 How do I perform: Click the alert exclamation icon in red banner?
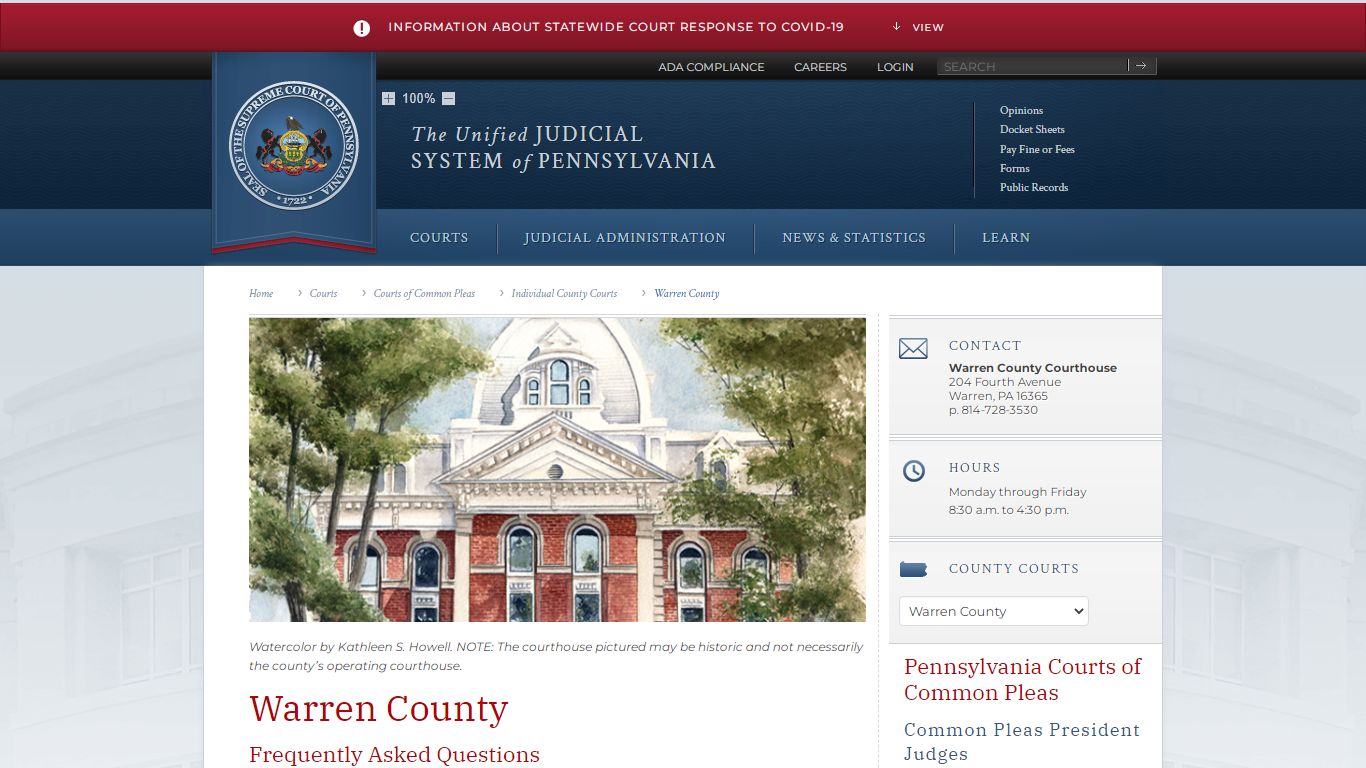[x=362, y=28]
